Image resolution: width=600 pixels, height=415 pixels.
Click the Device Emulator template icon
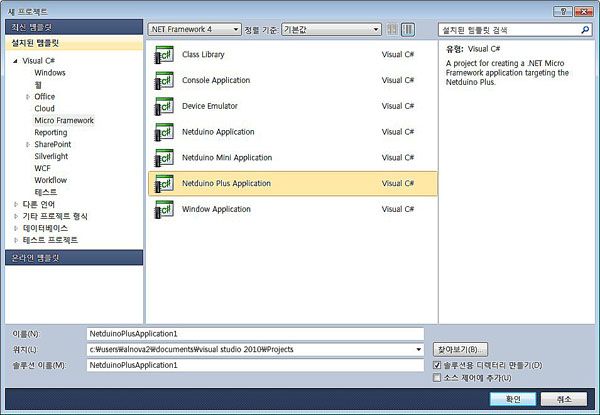pyautogui.click(x=164, y=106)
